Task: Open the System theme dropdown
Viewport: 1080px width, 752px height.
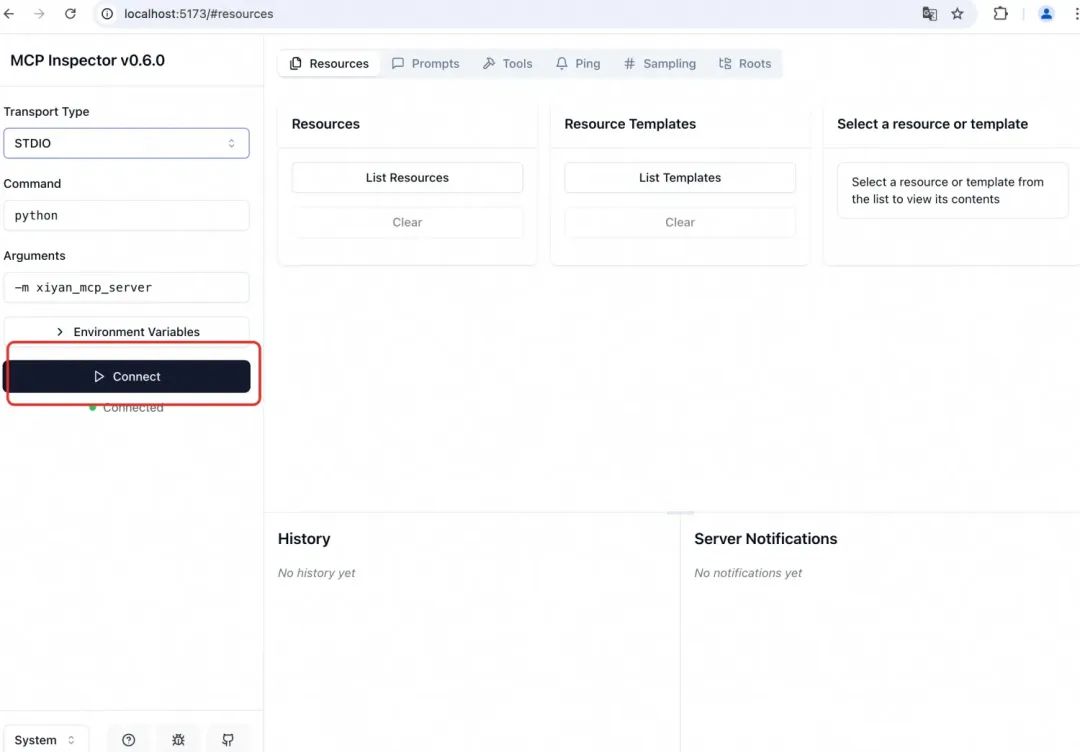Action: (46, 739)
